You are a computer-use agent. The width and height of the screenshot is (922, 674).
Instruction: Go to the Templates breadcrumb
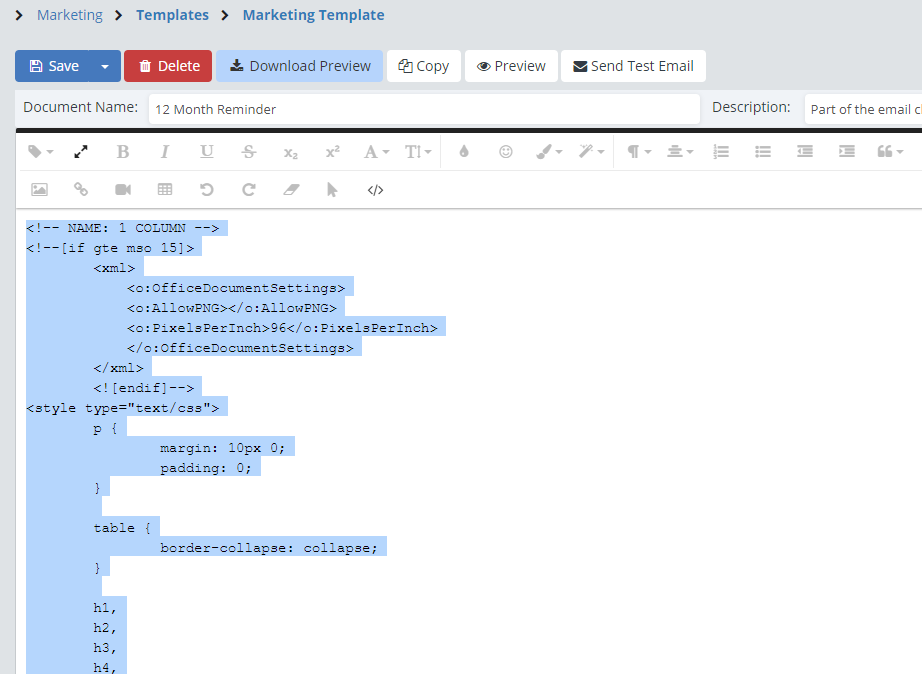[x=172, y=15]
